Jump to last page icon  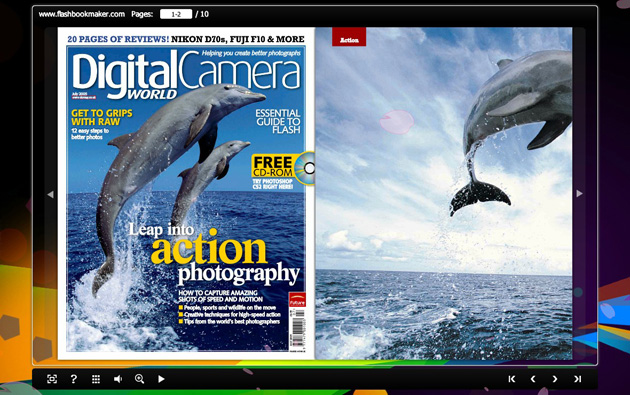[x=577, y=379]
